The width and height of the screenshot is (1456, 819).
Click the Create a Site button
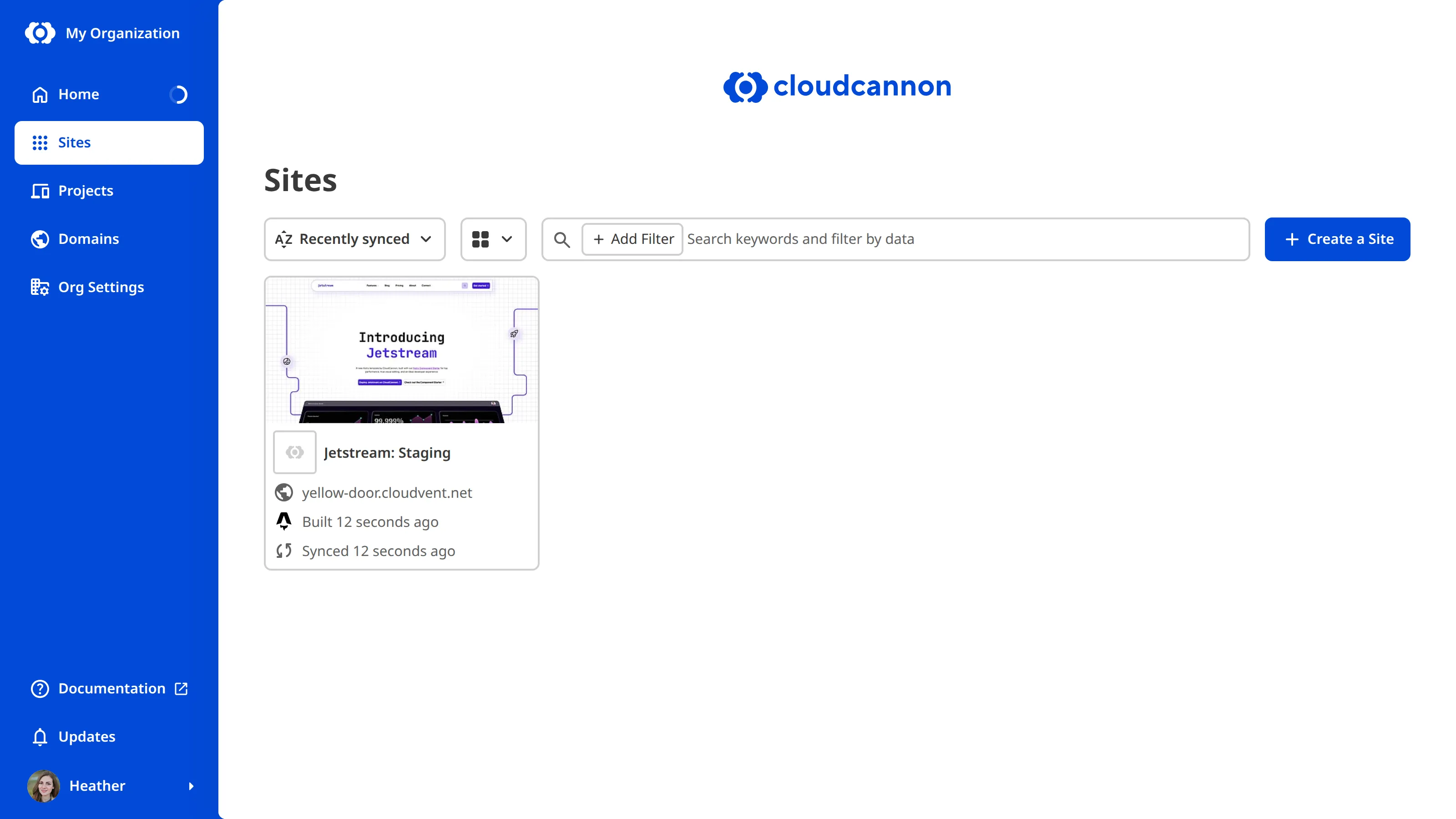(x=1337, y=239)
